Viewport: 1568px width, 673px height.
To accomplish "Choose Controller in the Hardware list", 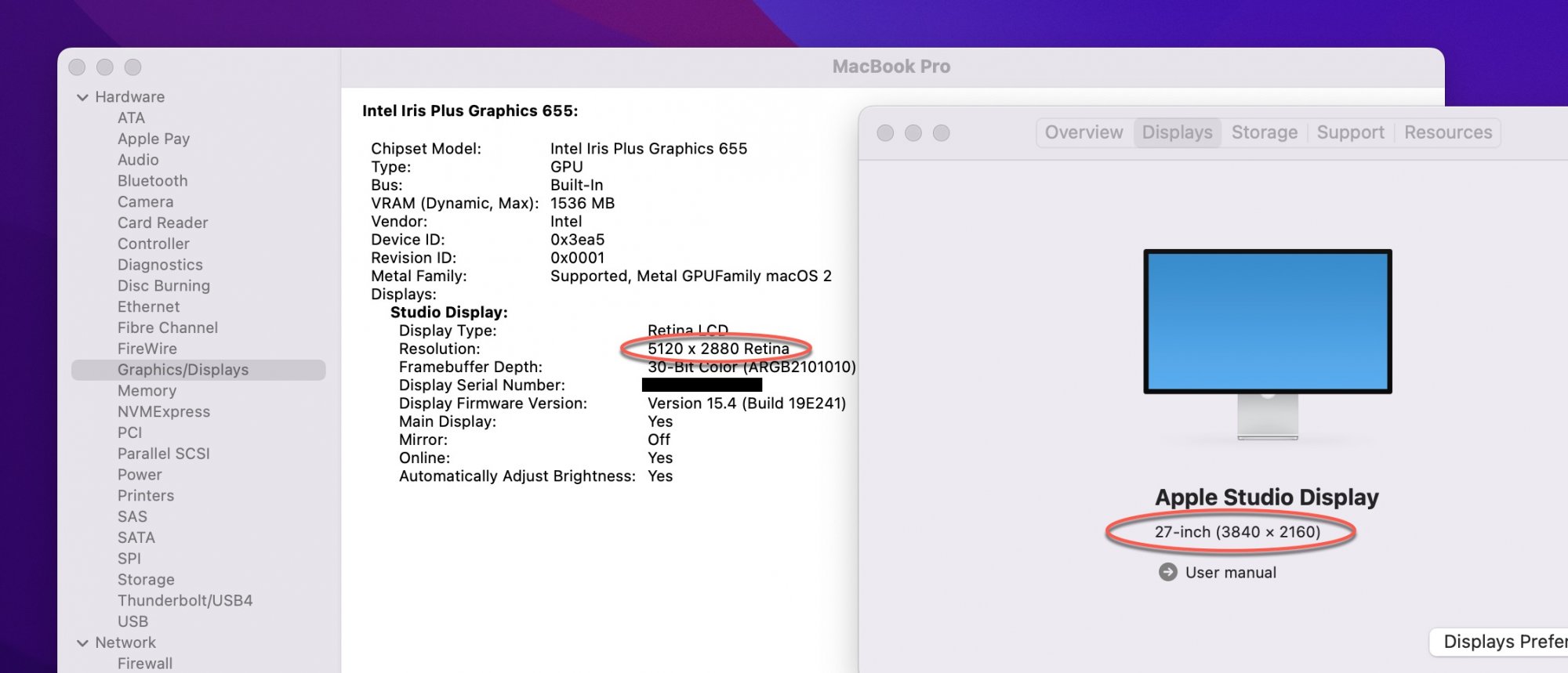I will click(x=154, y=244).
